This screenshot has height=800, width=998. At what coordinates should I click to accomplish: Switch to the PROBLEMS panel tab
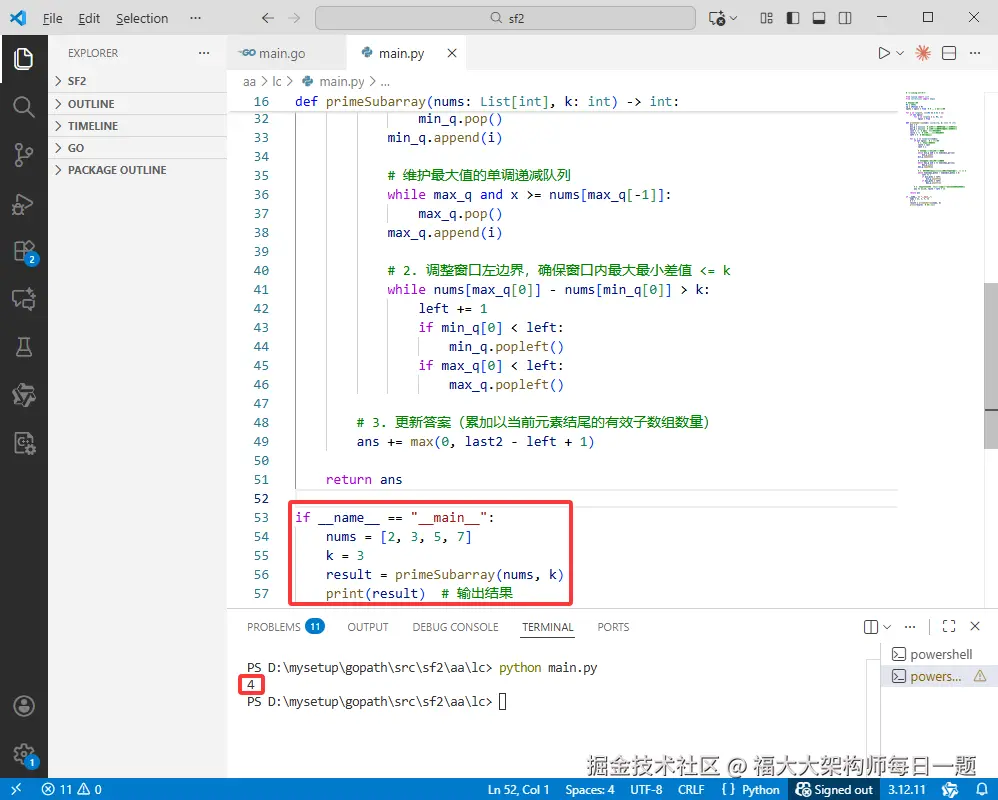[285, 627]
